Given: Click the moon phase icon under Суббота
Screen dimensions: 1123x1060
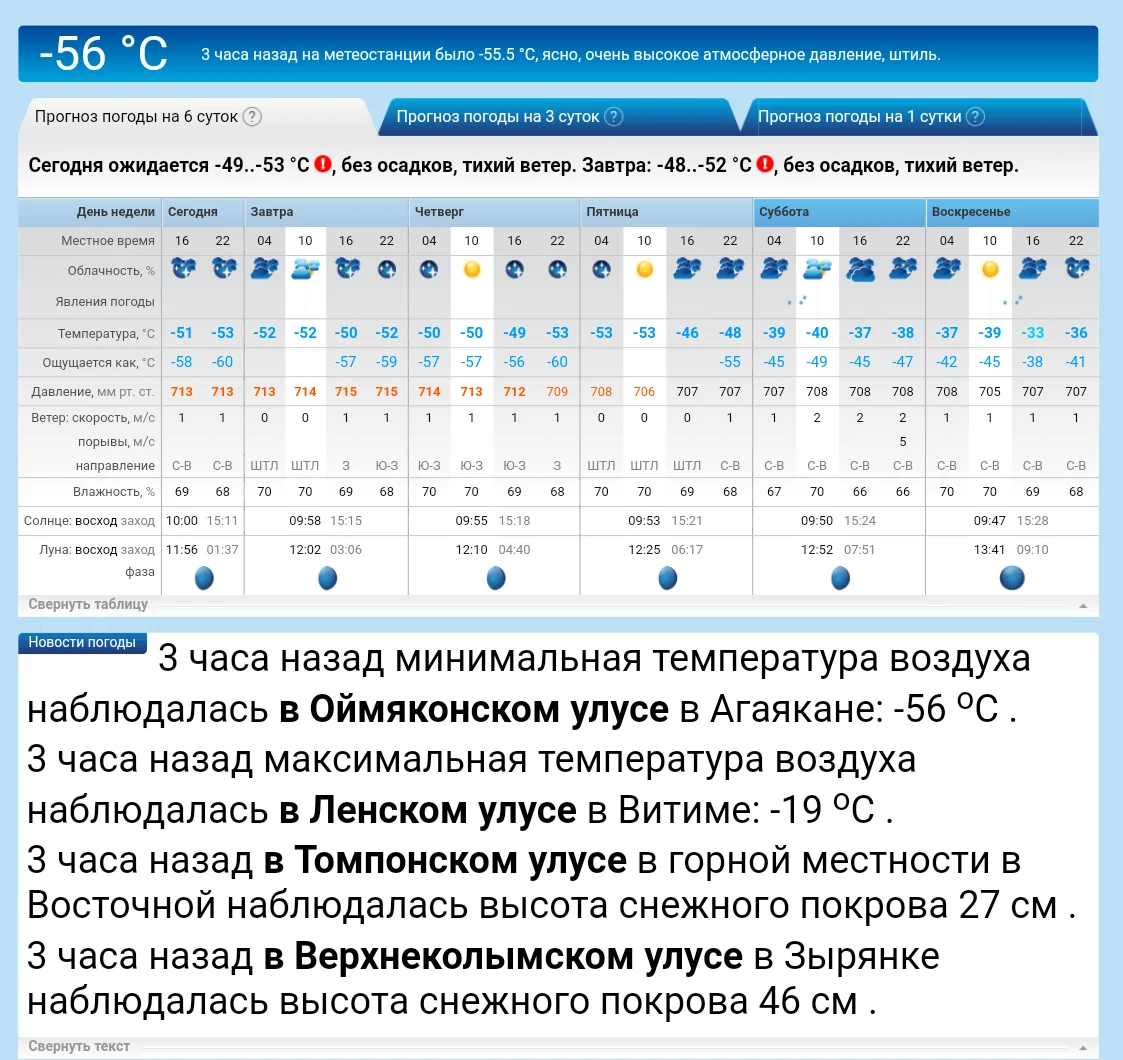Looking at the screenshot, I should pos(839,577).
